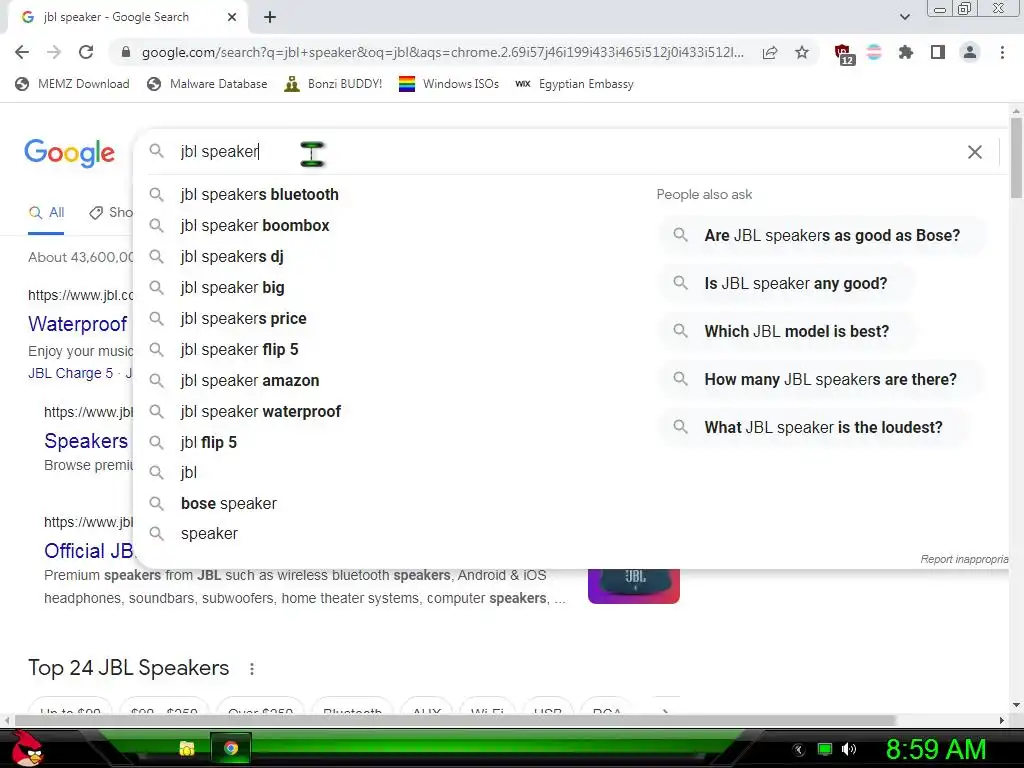Share this page using the share icon
Viewport: 1024px width, 768px height.
(x=770, y=52)
